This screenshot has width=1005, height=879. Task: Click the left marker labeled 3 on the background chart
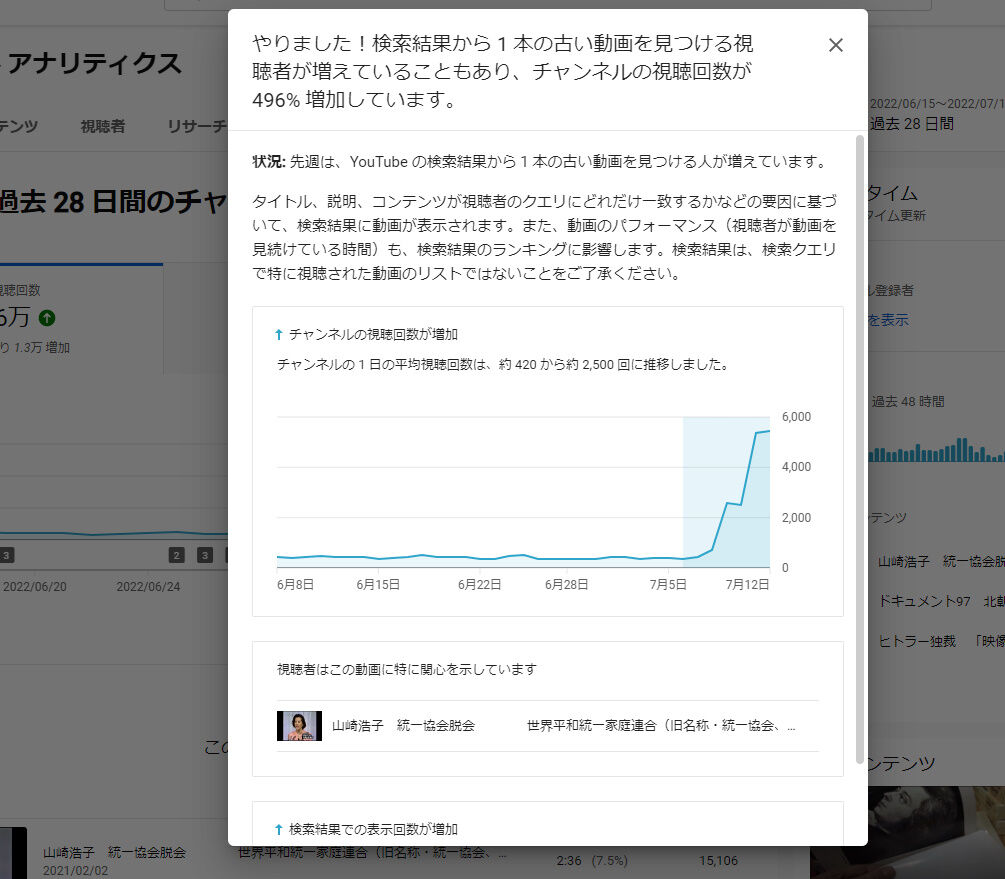(6, 555)
